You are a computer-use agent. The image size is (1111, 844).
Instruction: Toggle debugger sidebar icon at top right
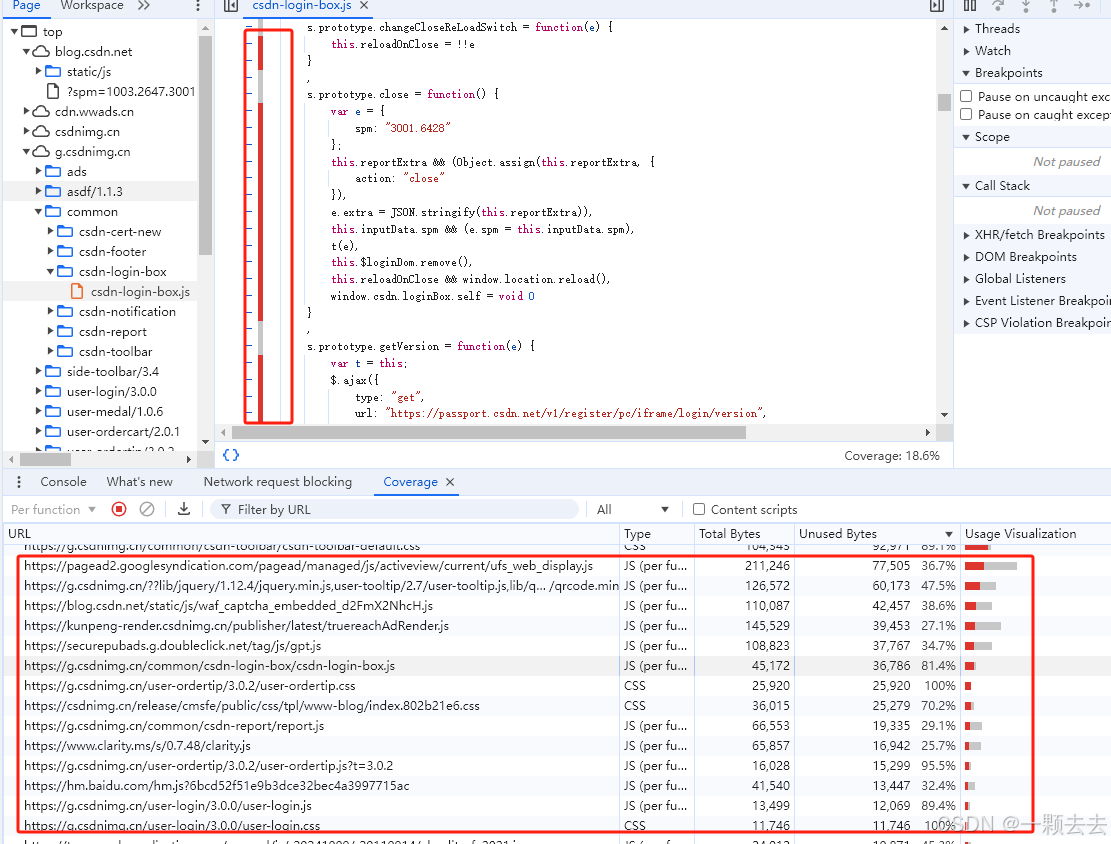click(x=937, y=6)
